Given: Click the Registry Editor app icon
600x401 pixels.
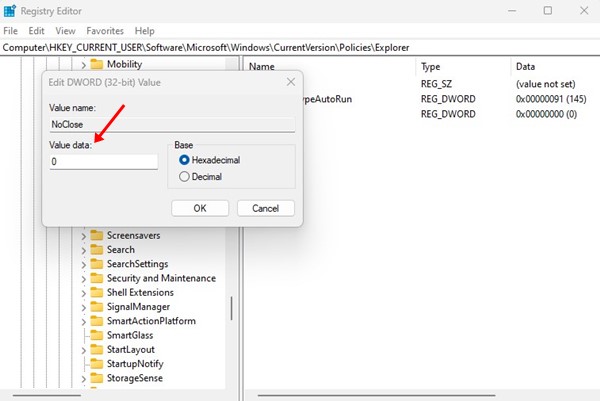Looking at the screenshot, I should pos(11,11).
